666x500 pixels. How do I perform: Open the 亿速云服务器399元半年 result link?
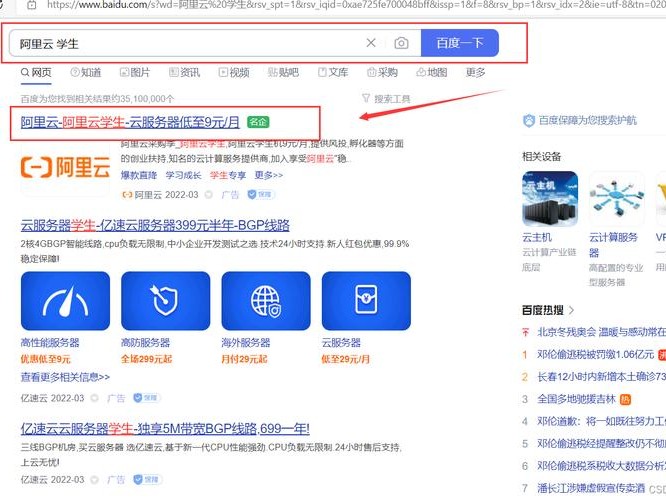pos(155,225)
